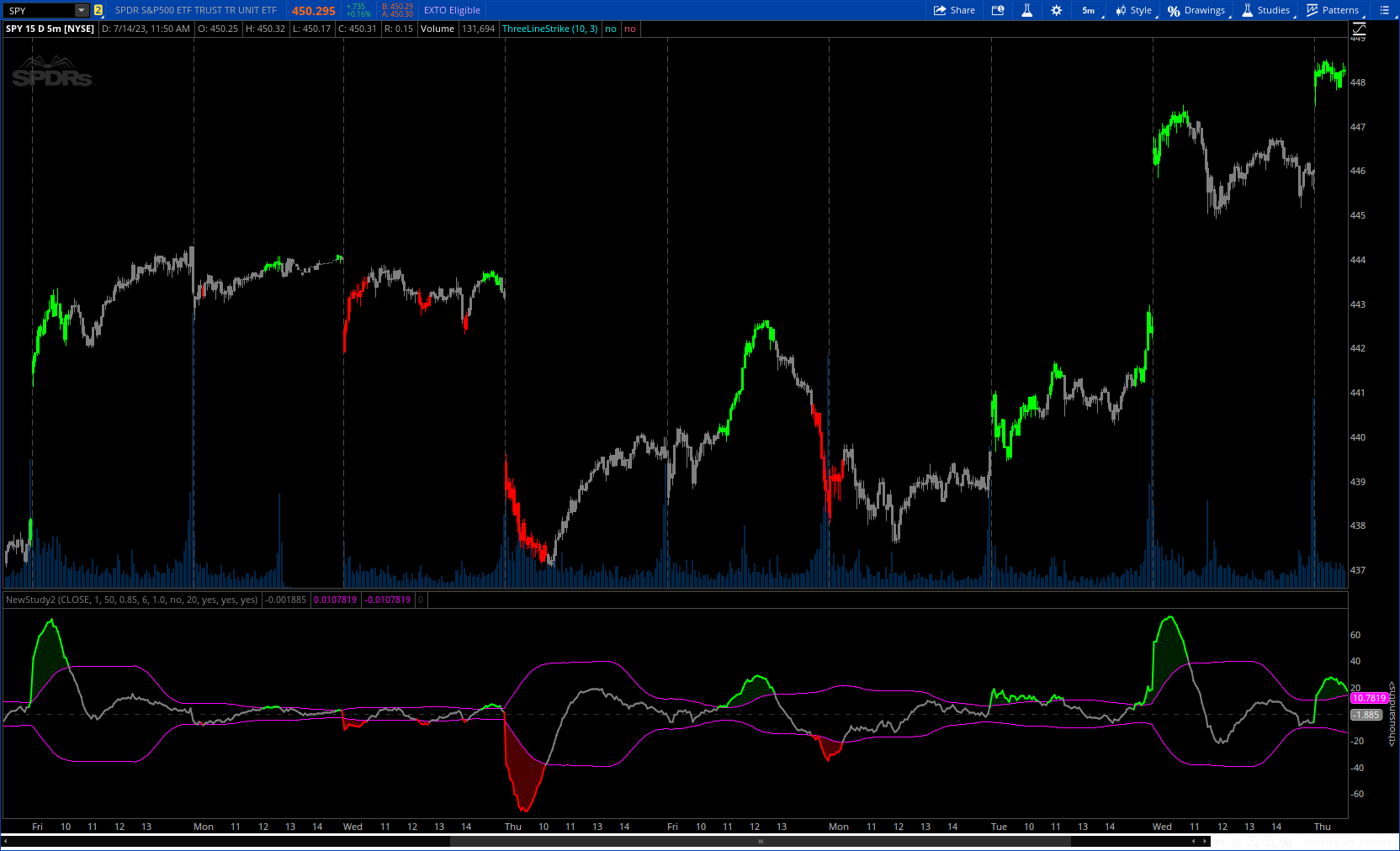Open the Style candlestick menu
This screenshot has height=851, width=1400.
point(1134,10)
